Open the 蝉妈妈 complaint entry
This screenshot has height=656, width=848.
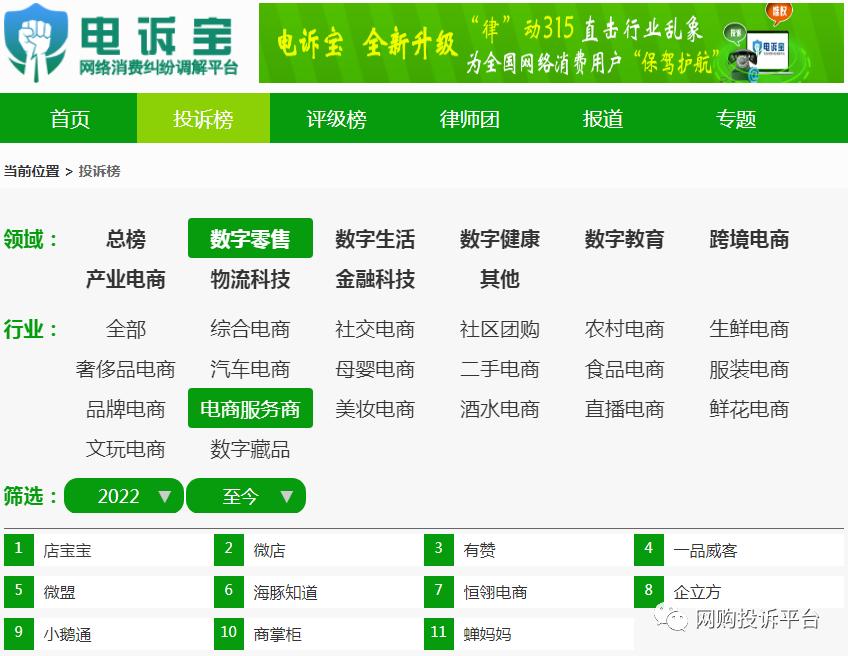click(486, 633)
